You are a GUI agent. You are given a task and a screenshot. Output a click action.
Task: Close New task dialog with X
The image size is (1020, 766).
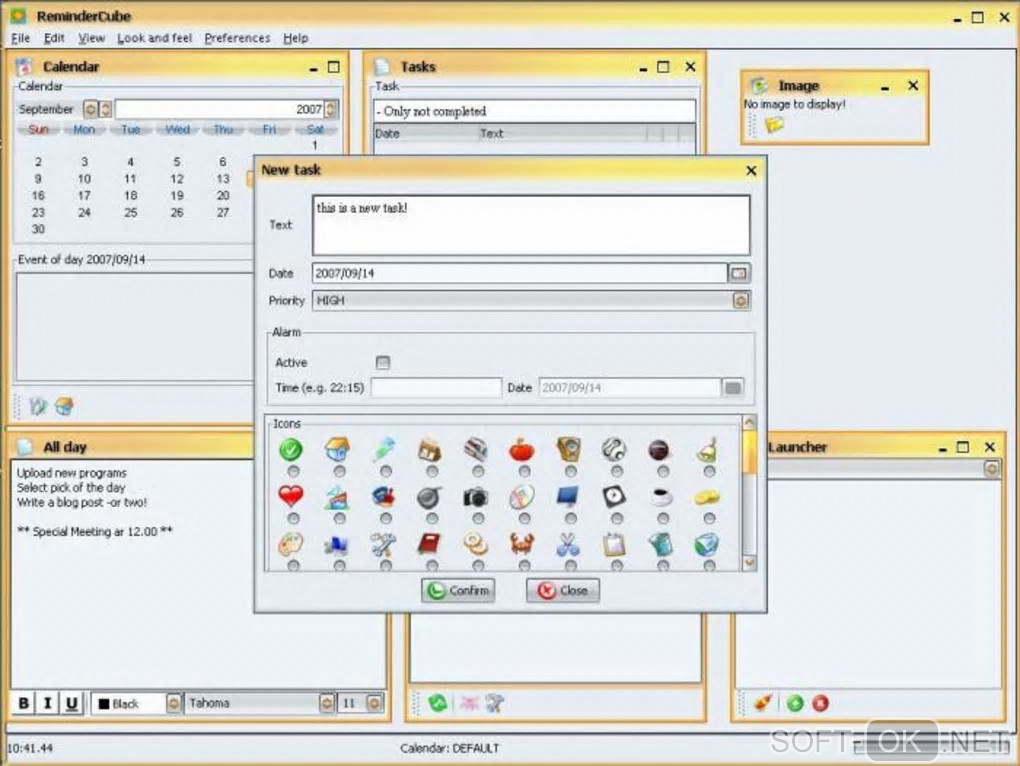coord(751,170)
